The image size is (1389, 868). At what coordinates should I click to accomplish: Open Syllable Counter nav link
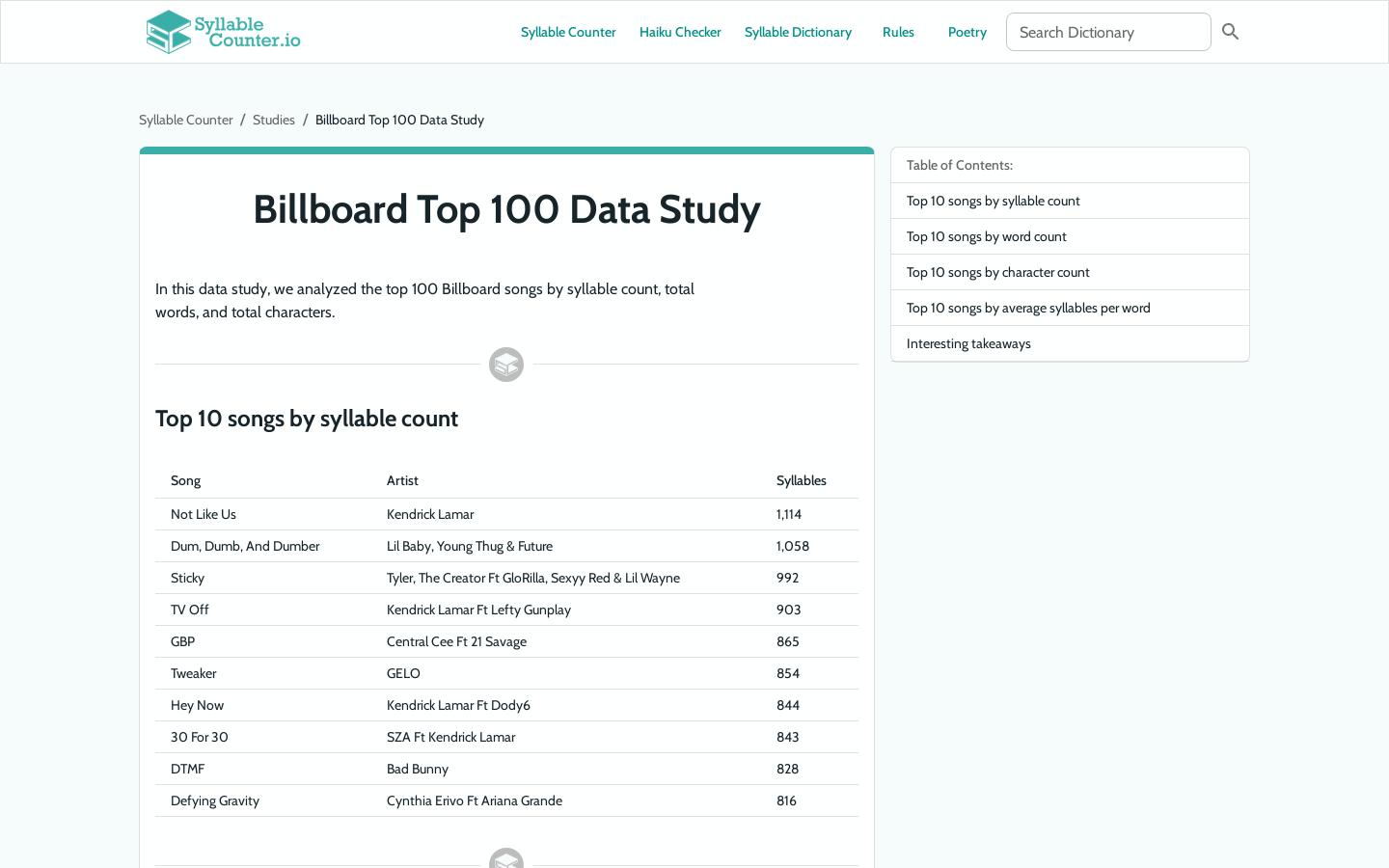tap(568, 32)
